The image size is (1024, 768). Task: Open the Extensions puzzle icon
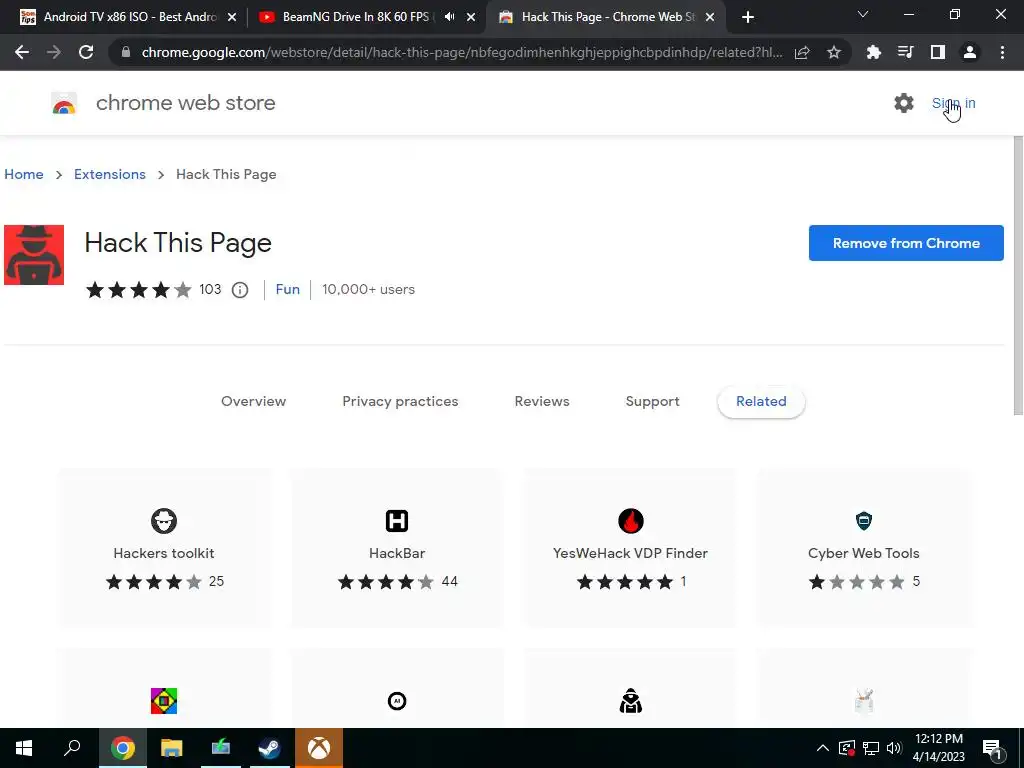[874, 52]
